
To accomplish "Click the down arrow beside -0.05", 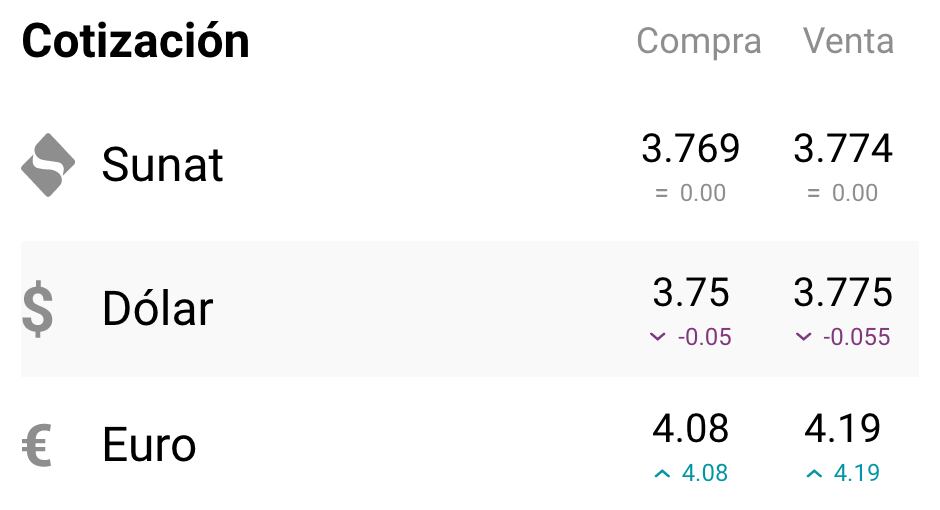I will 657,337.
